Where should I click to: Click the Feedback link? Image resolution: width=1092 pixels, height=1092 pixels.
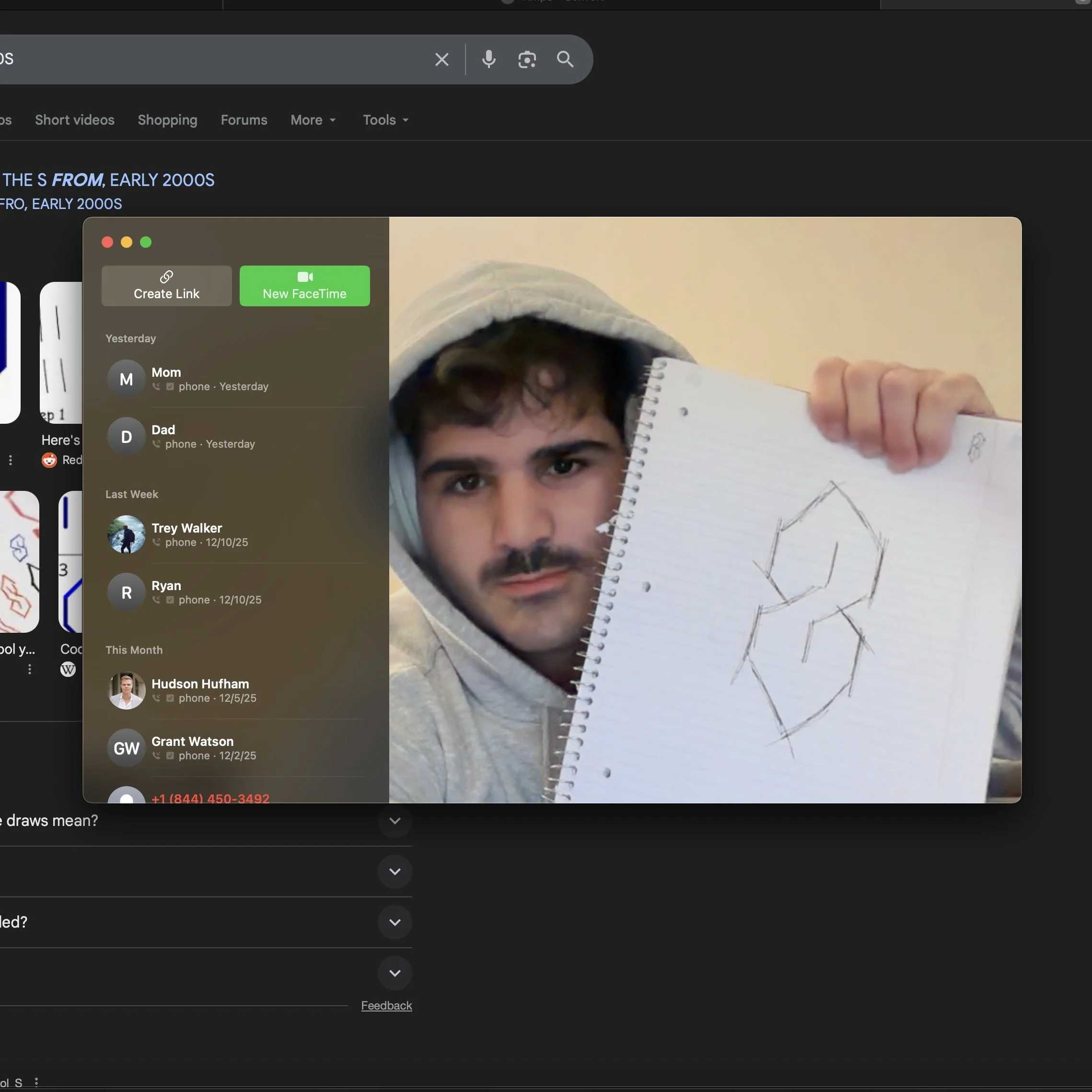386,1006
